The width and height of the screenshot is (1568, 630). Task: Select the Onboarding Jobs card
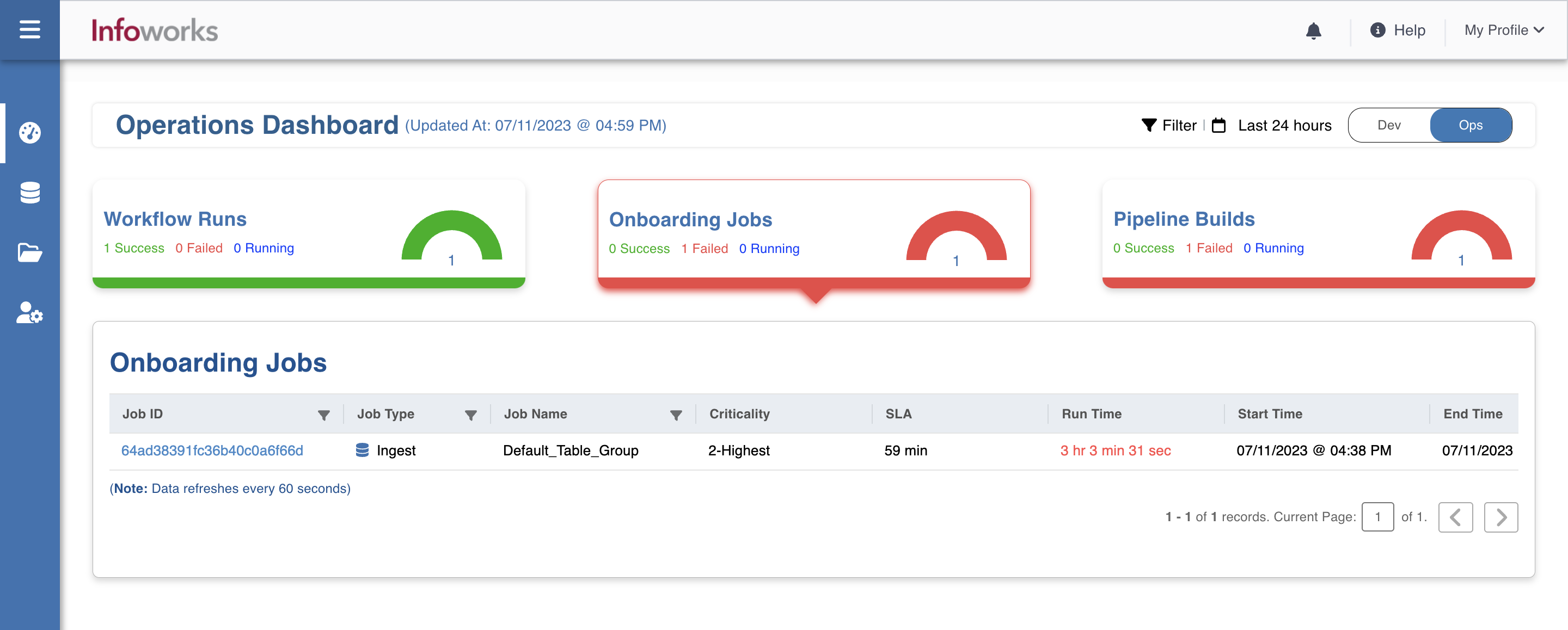click(x=814, y=234)
